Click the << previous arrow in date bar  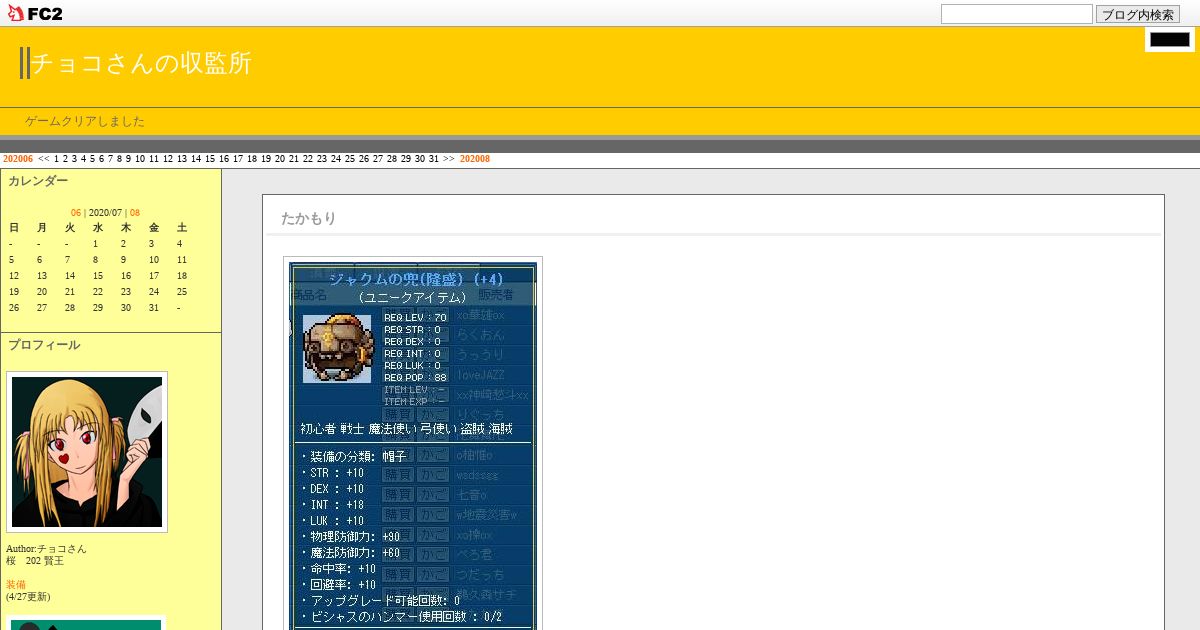43,159
